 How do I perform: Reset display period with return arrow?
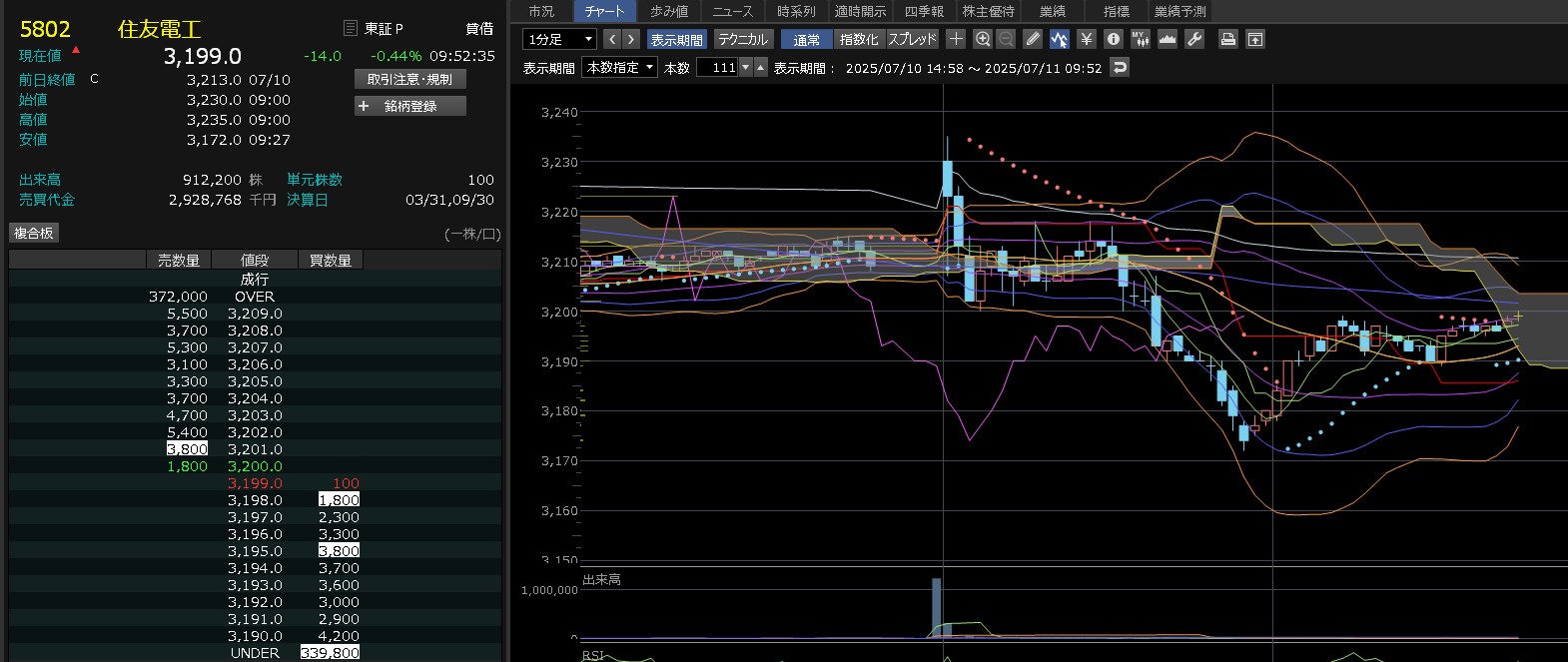click(x=1120, y=68)
